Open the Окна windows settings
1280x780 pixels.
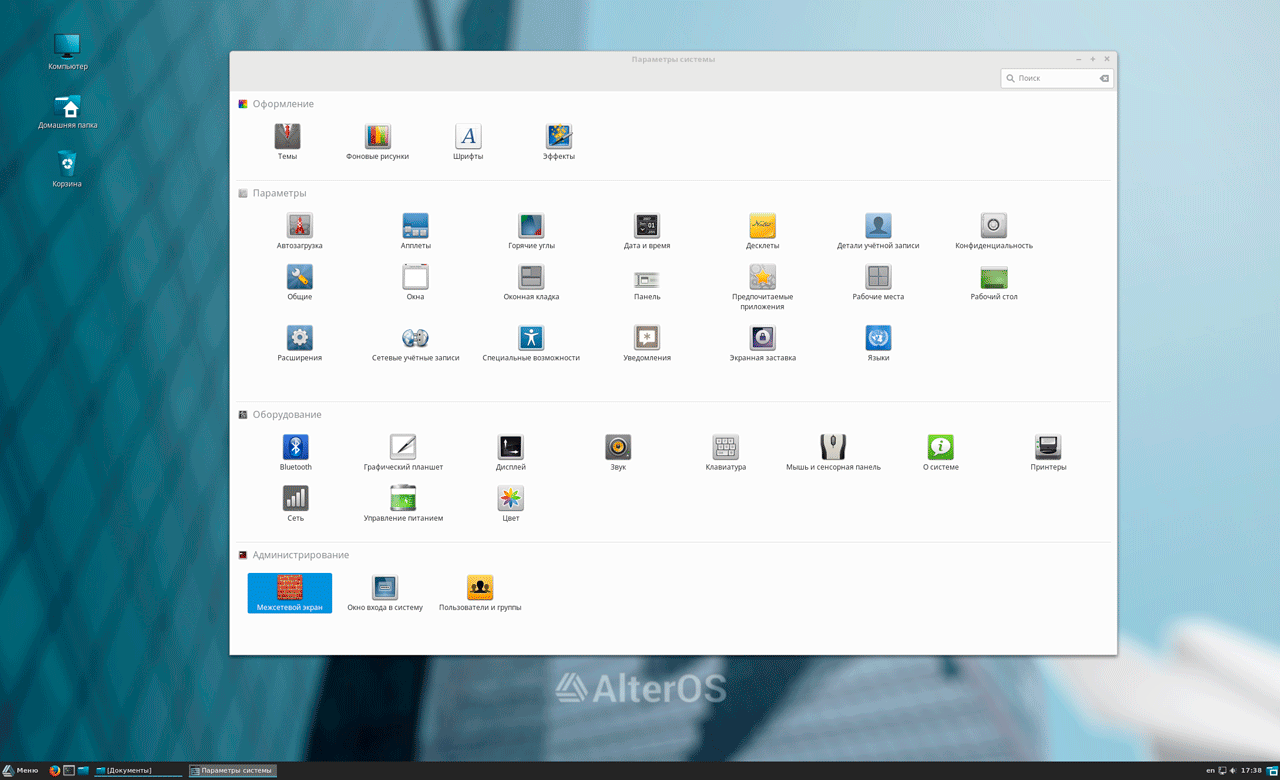coord(415,282)
